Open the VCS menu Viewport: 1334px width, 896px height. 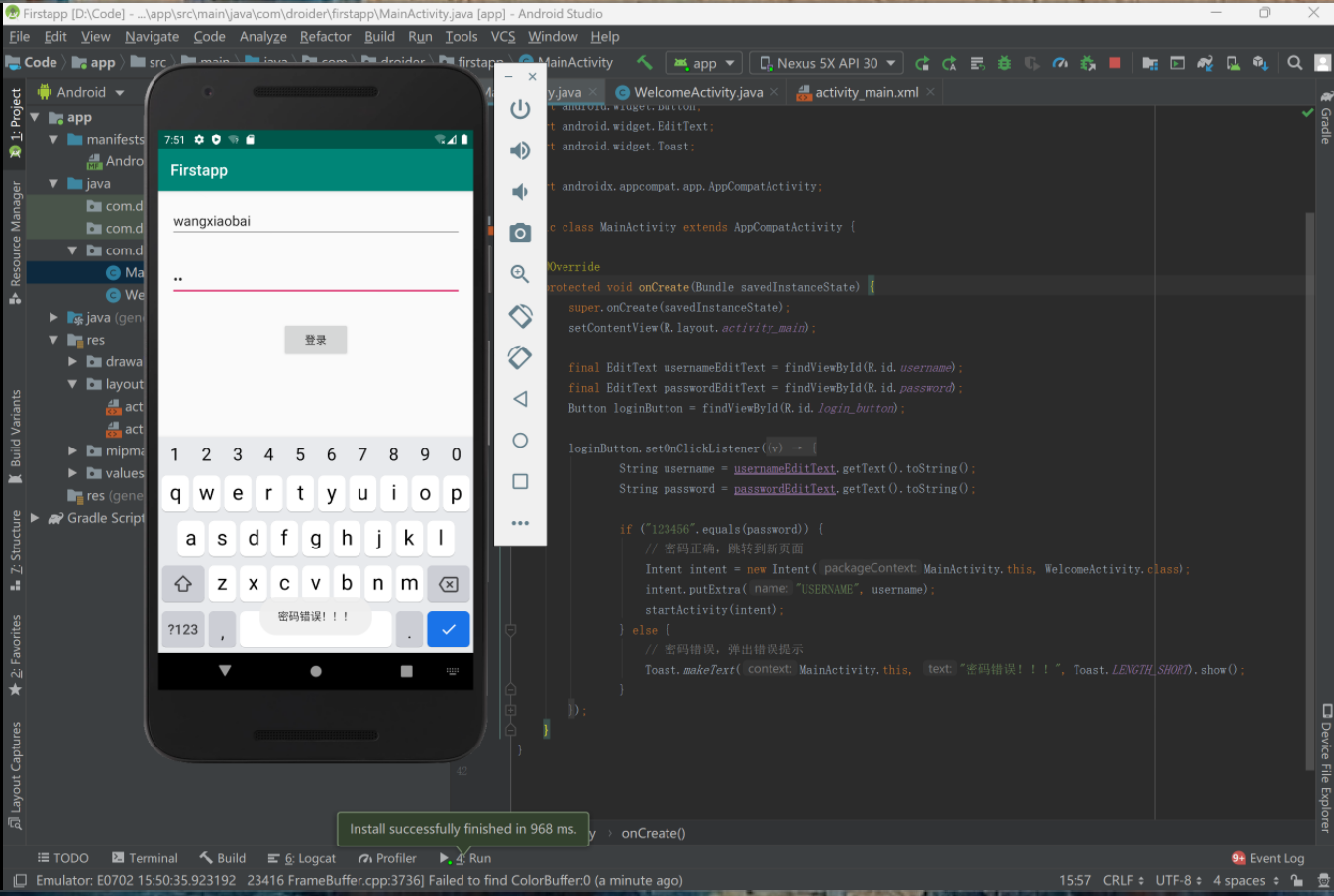pos(503,37)
